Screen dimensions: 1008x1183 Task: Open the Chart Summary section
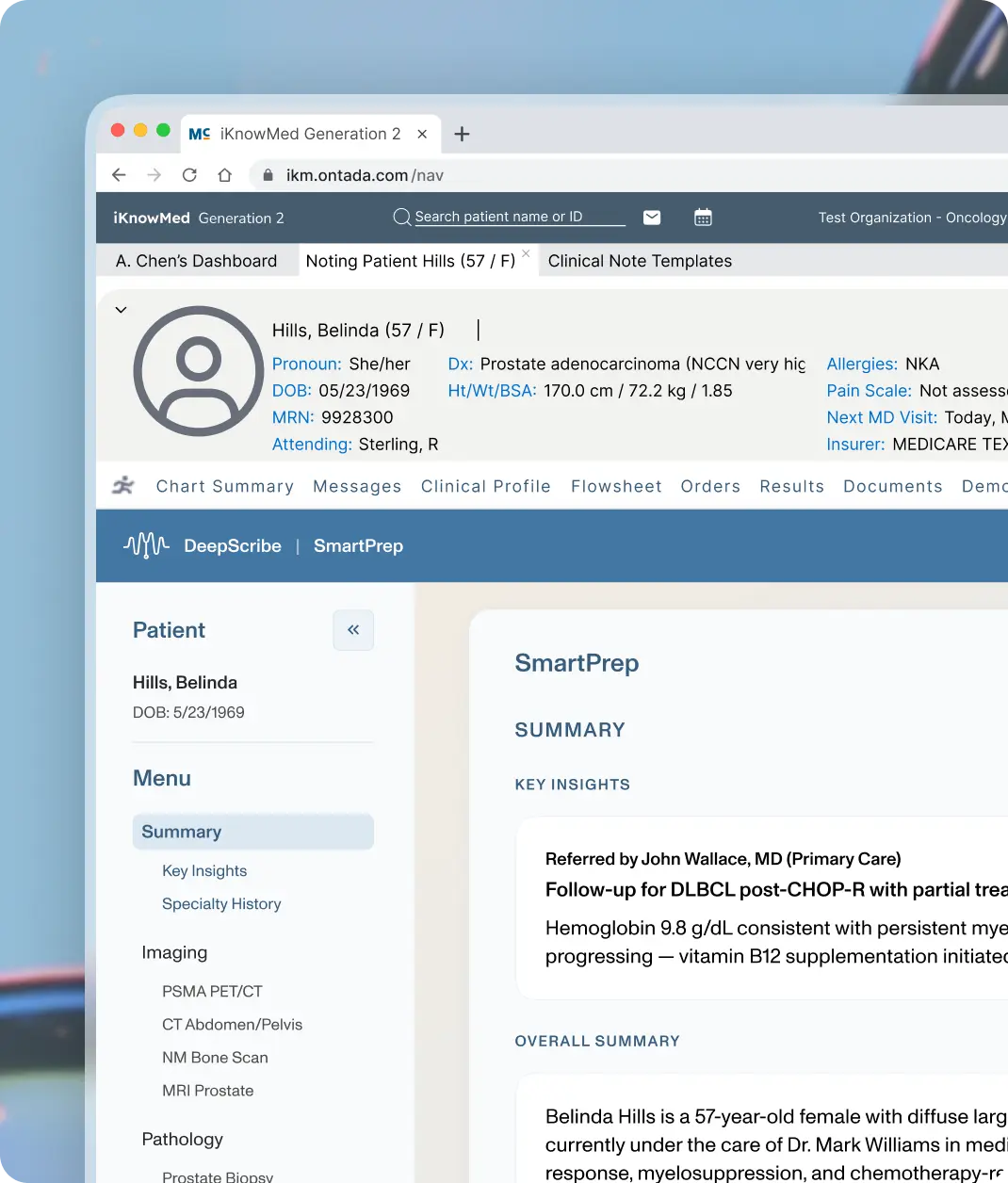(x=225, y=486)
